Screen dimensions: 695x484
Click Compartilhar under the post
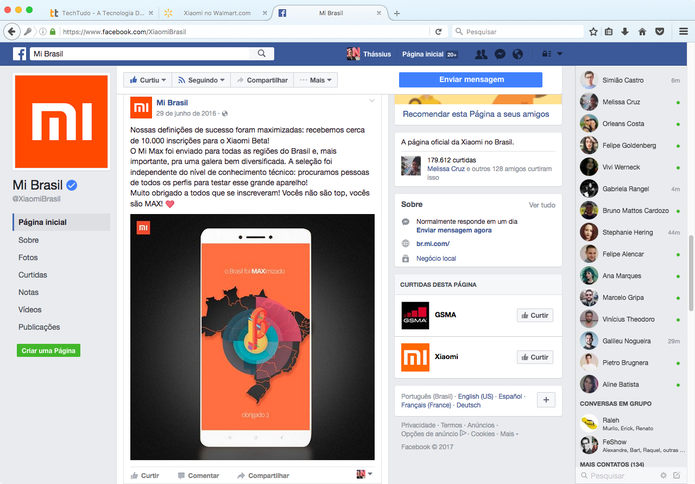[263, 476]
